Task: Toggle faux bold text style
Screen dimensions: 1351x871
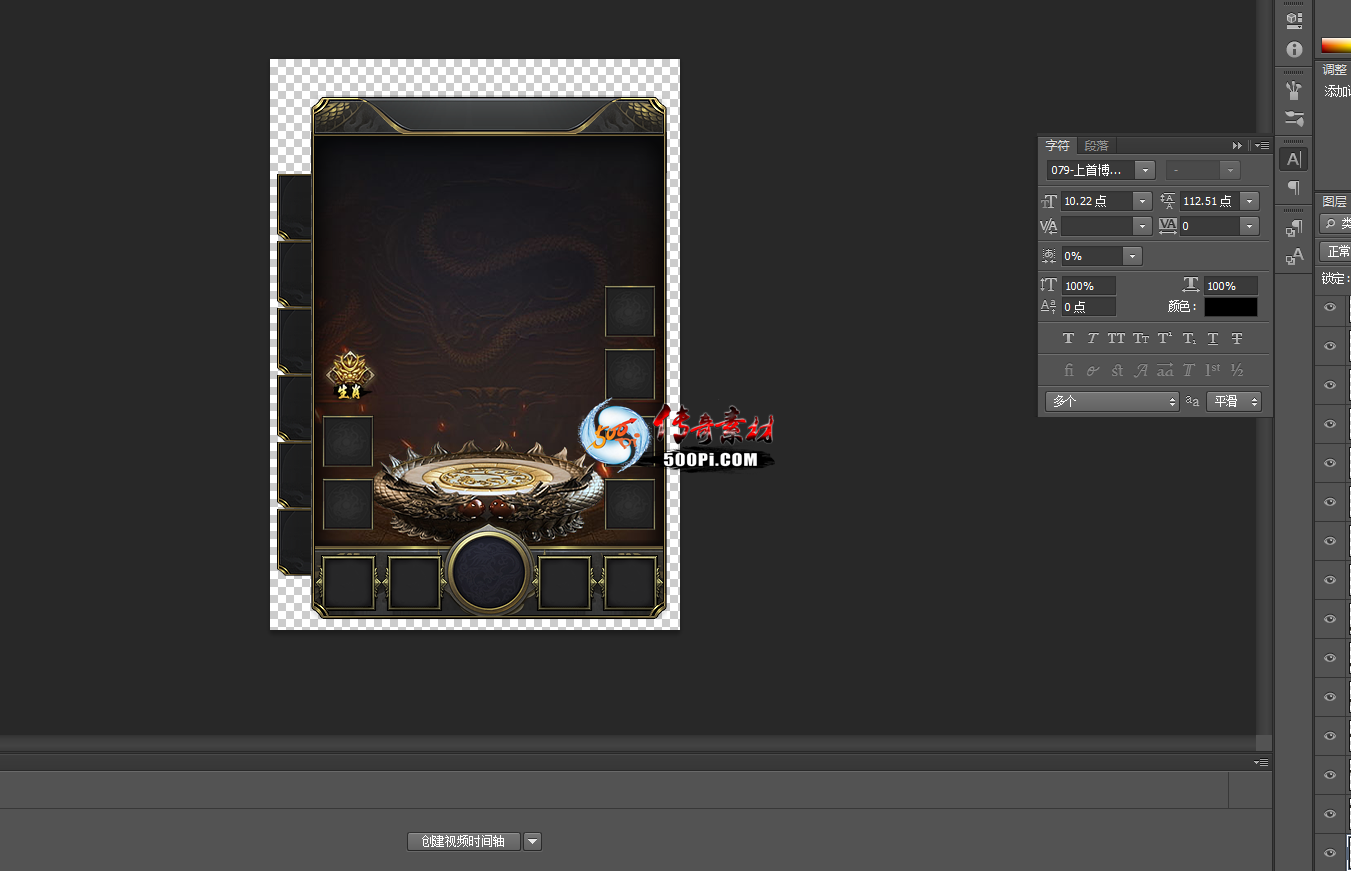Action: 1068,339
